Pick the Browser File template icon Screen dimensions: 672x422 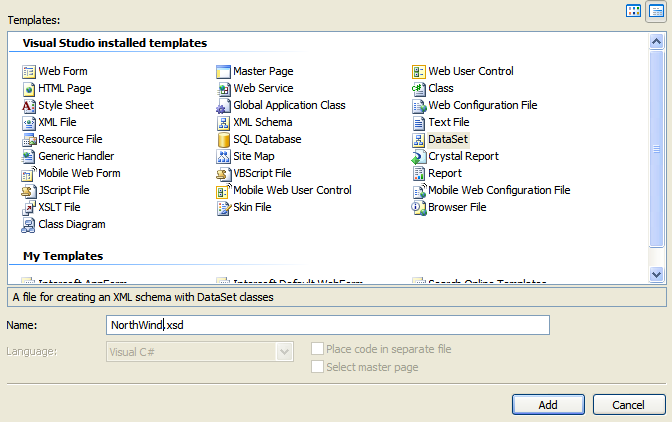coord(419,208)
